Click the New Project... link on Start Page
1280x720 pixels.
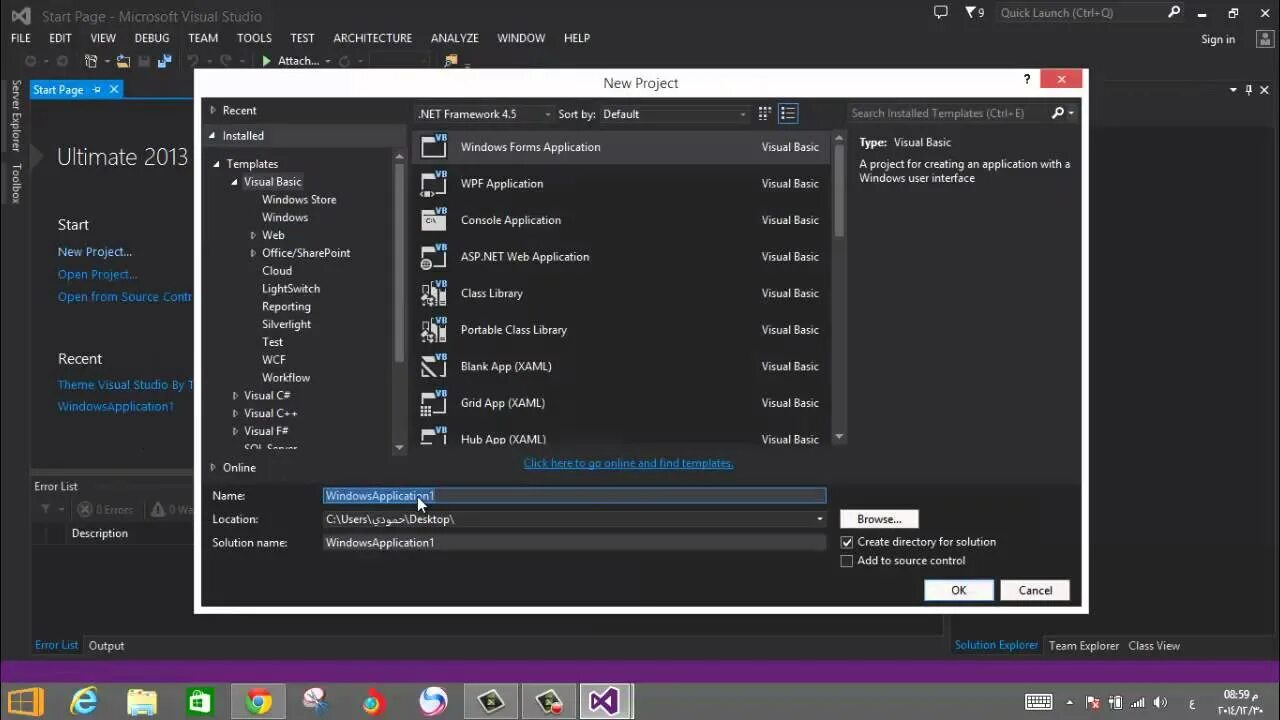pos(94,252)
